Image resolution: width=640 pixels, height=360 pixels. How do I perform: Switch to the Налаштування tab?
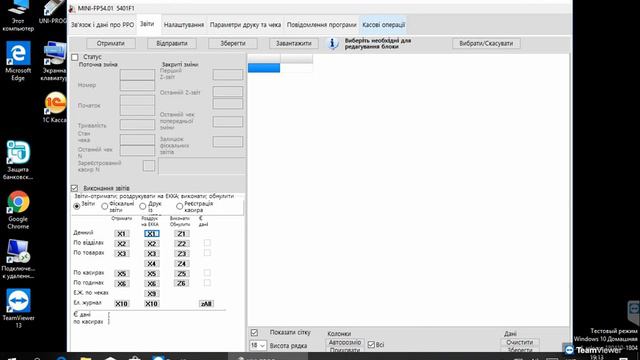coord(184,25)
